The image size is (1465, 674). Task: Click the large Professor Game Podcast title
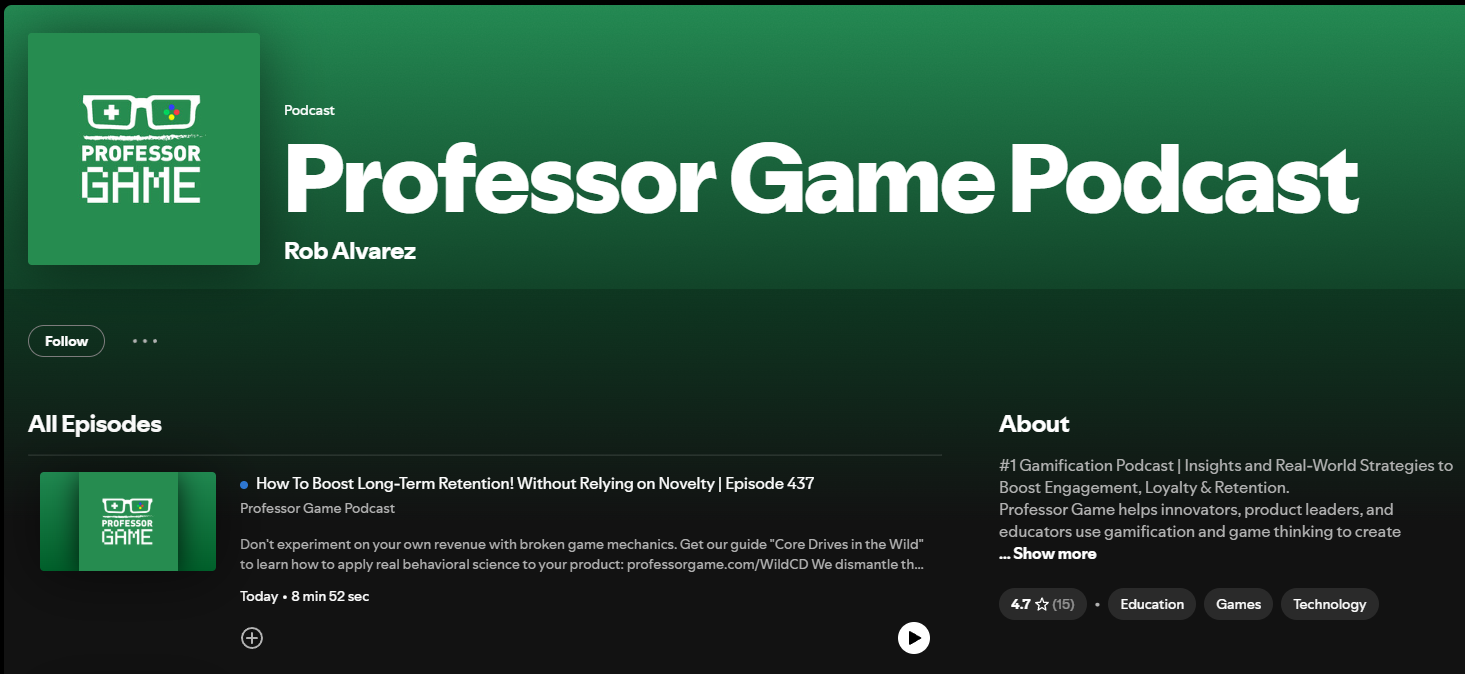click(820, 179)
